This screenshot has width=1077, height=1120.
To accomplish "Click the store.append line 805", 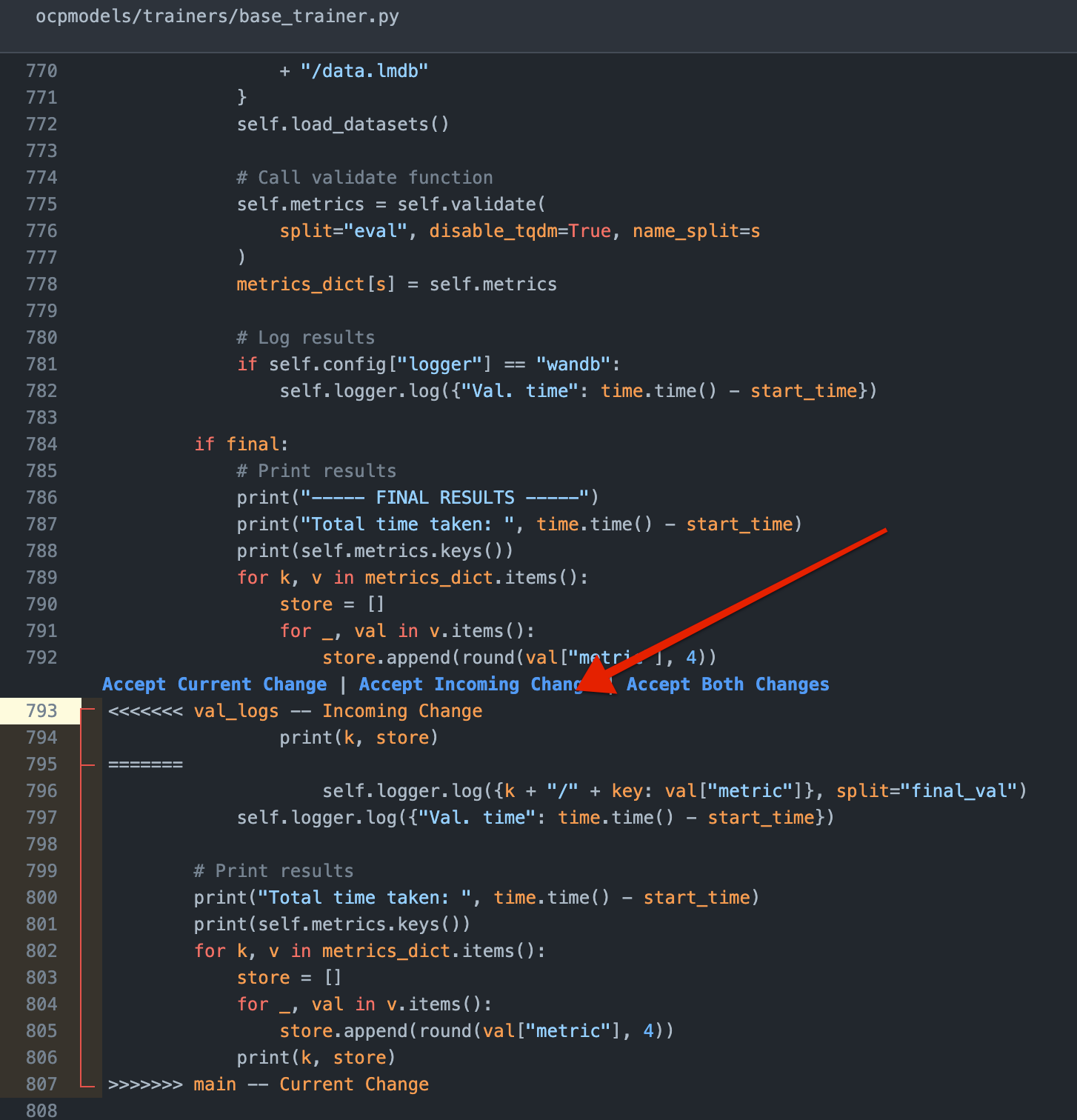I will point(476,1031).
